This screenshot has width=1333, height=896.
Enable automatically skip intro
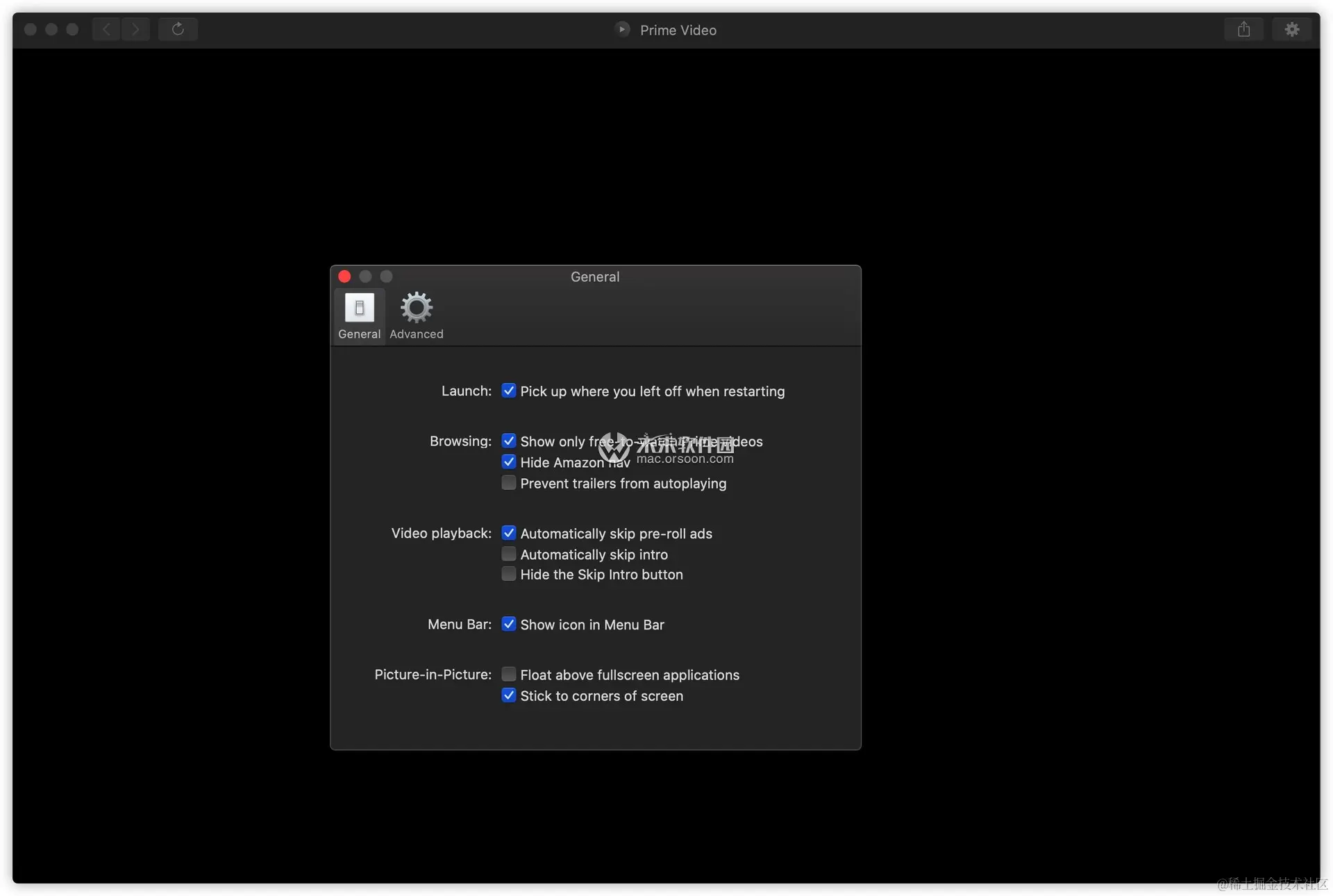point(509,554)
